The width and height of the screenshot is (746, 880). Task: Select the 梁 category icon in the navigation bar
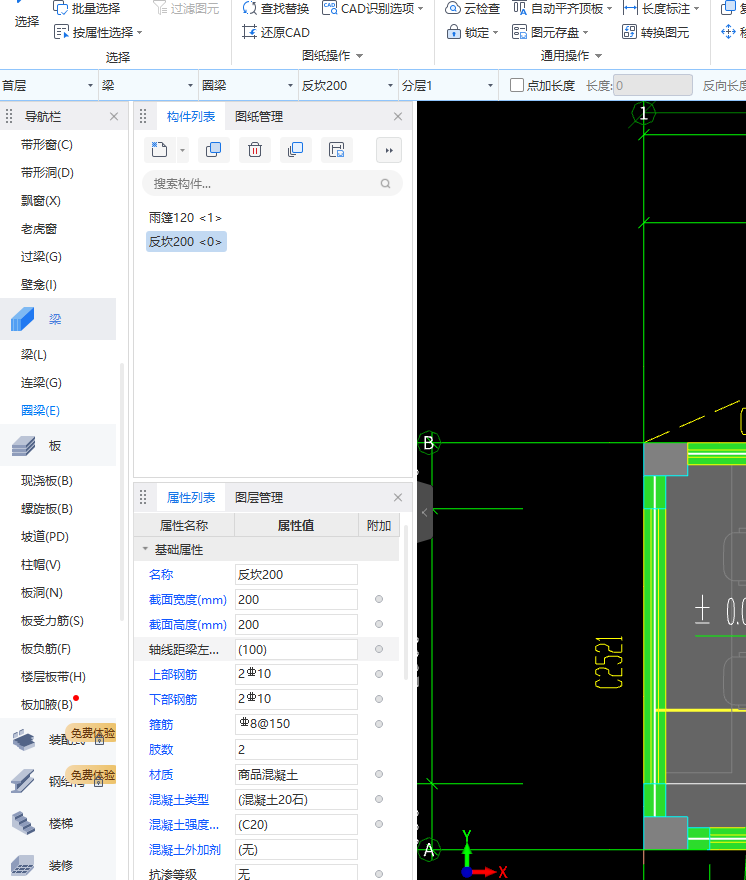pos(22,319)
